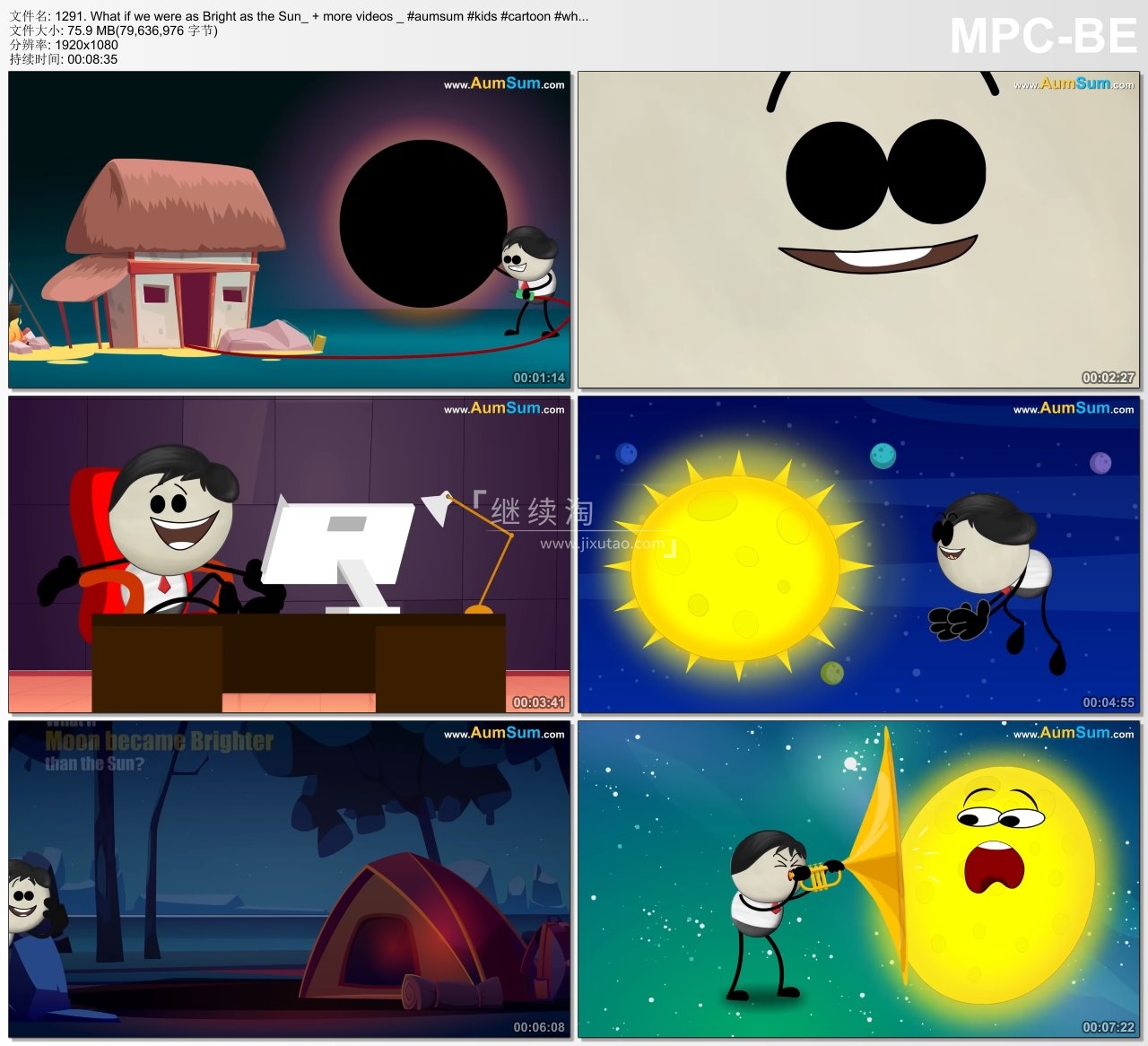
Task: Jump to the 00:02:27 timestamp
Action: [1108, 378]
